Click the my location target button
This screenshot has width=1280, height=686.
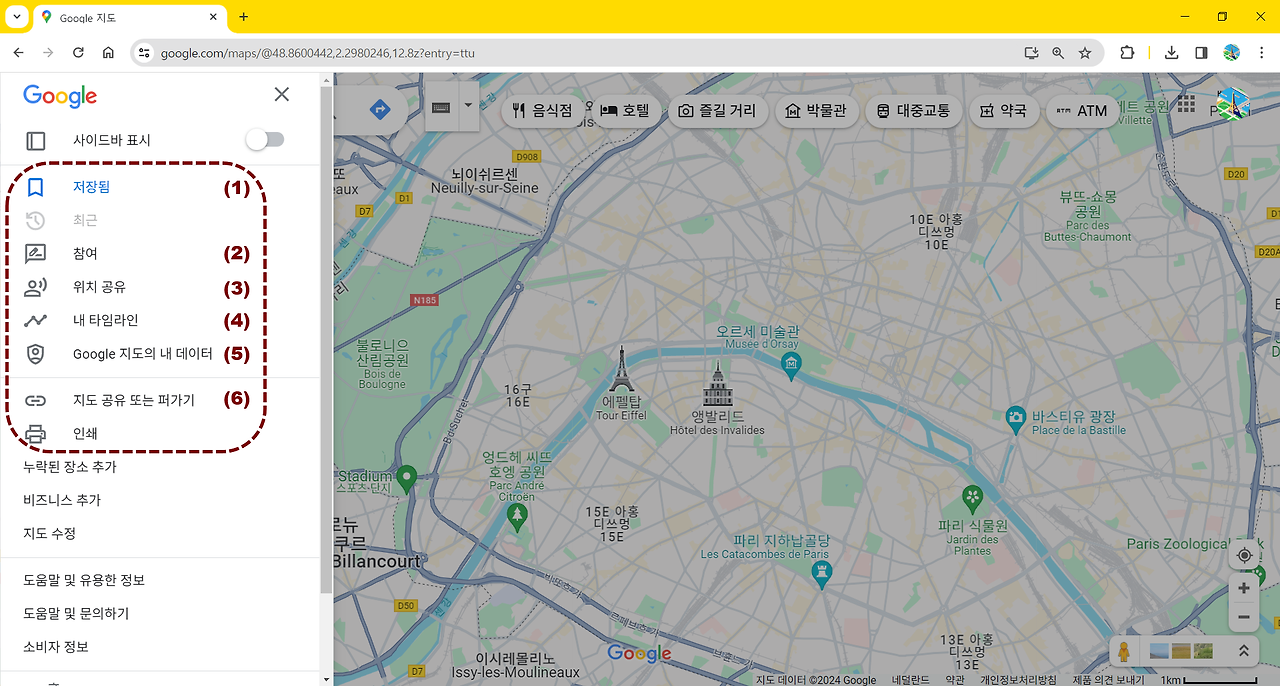tap(1244, 555)
